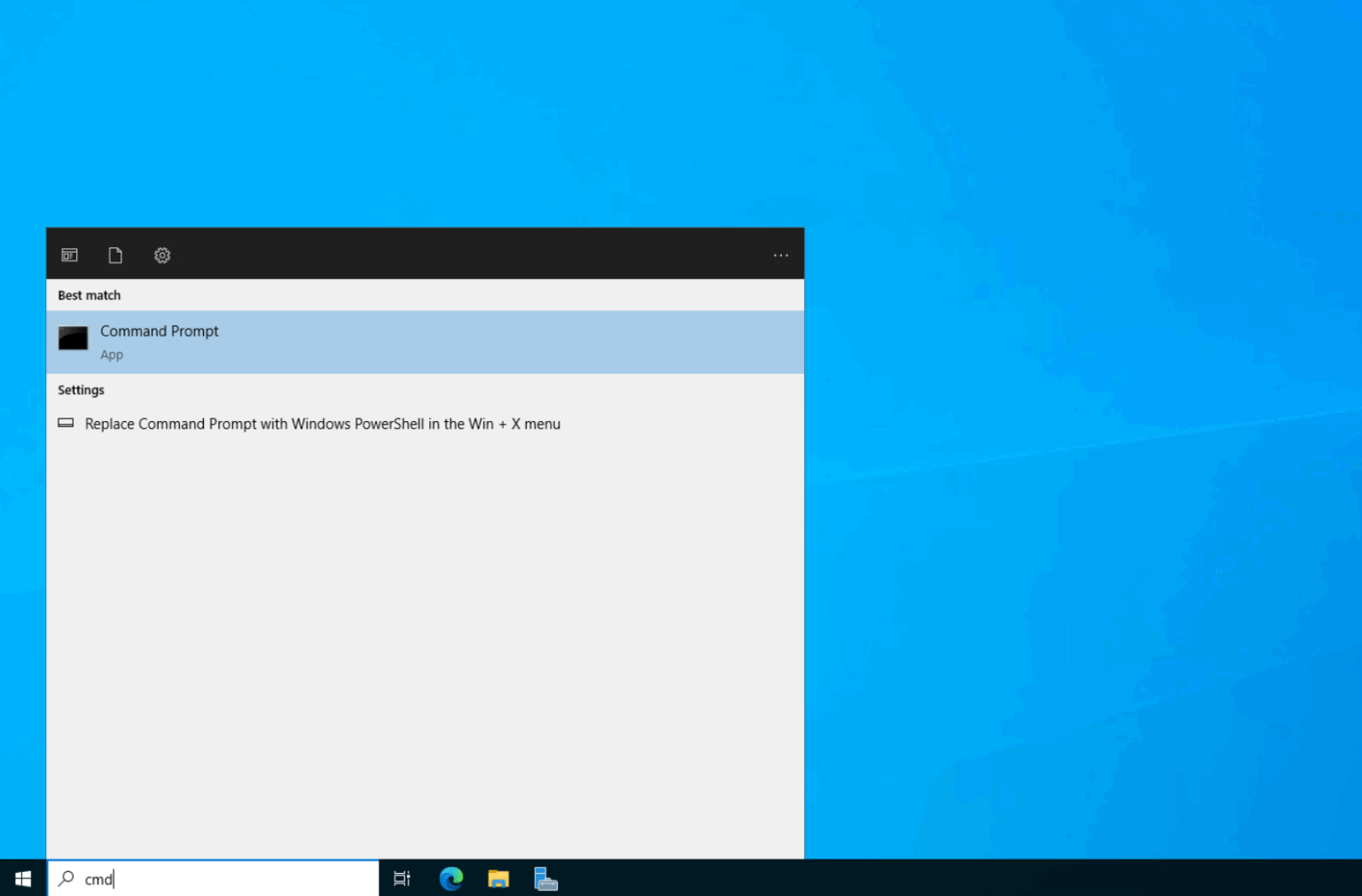
Task: Open the ellipsis for more search filters
Action: (780, 255)
